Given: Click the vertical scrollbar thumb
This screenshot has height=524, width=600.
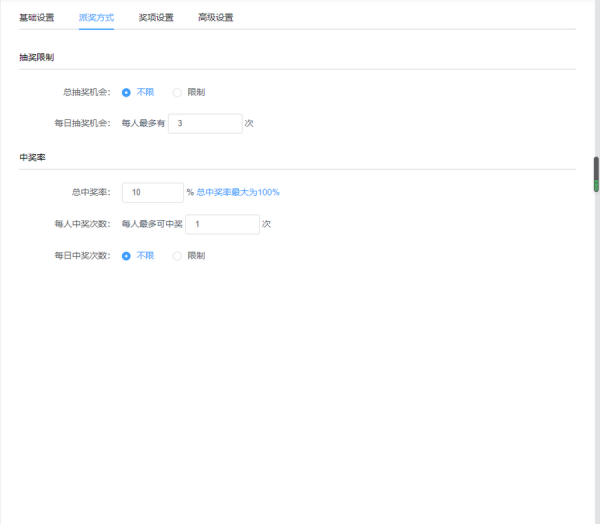Looking at the screenshot, I should [596, 174].
